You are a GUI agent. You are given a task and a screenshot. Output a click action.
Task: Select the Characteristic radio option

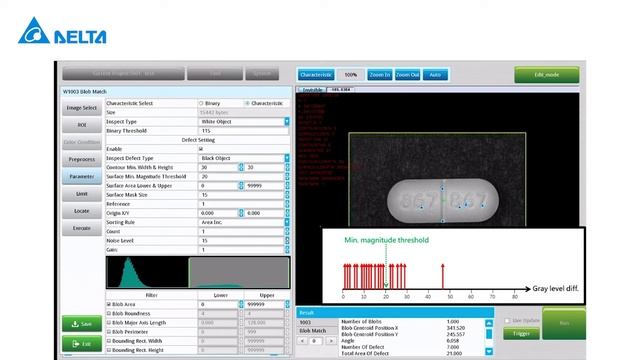[x=247, y=104]
